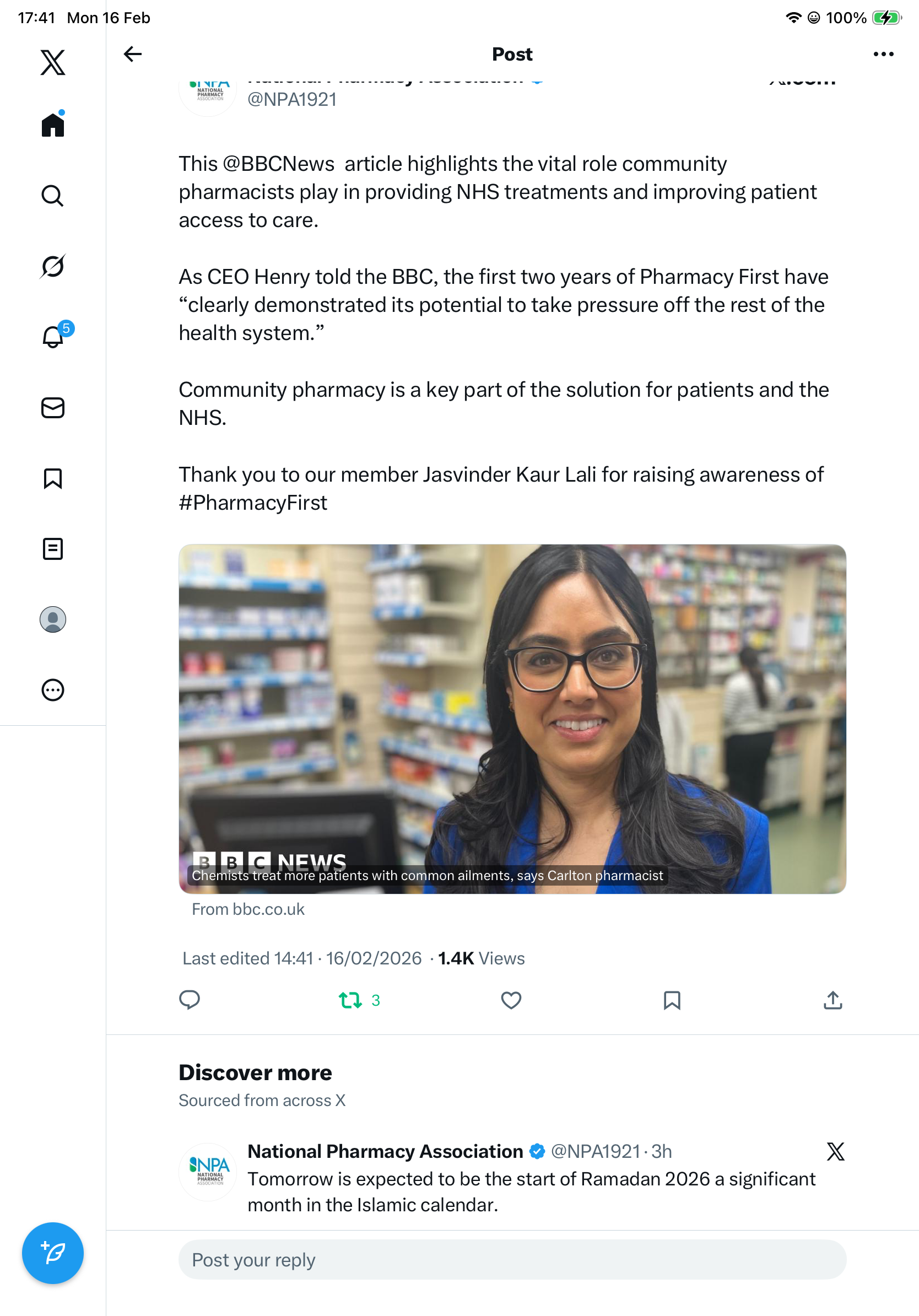919x1316 pixels.
Task: Open the @BBCNews mention link
Action: click(278, 164)
